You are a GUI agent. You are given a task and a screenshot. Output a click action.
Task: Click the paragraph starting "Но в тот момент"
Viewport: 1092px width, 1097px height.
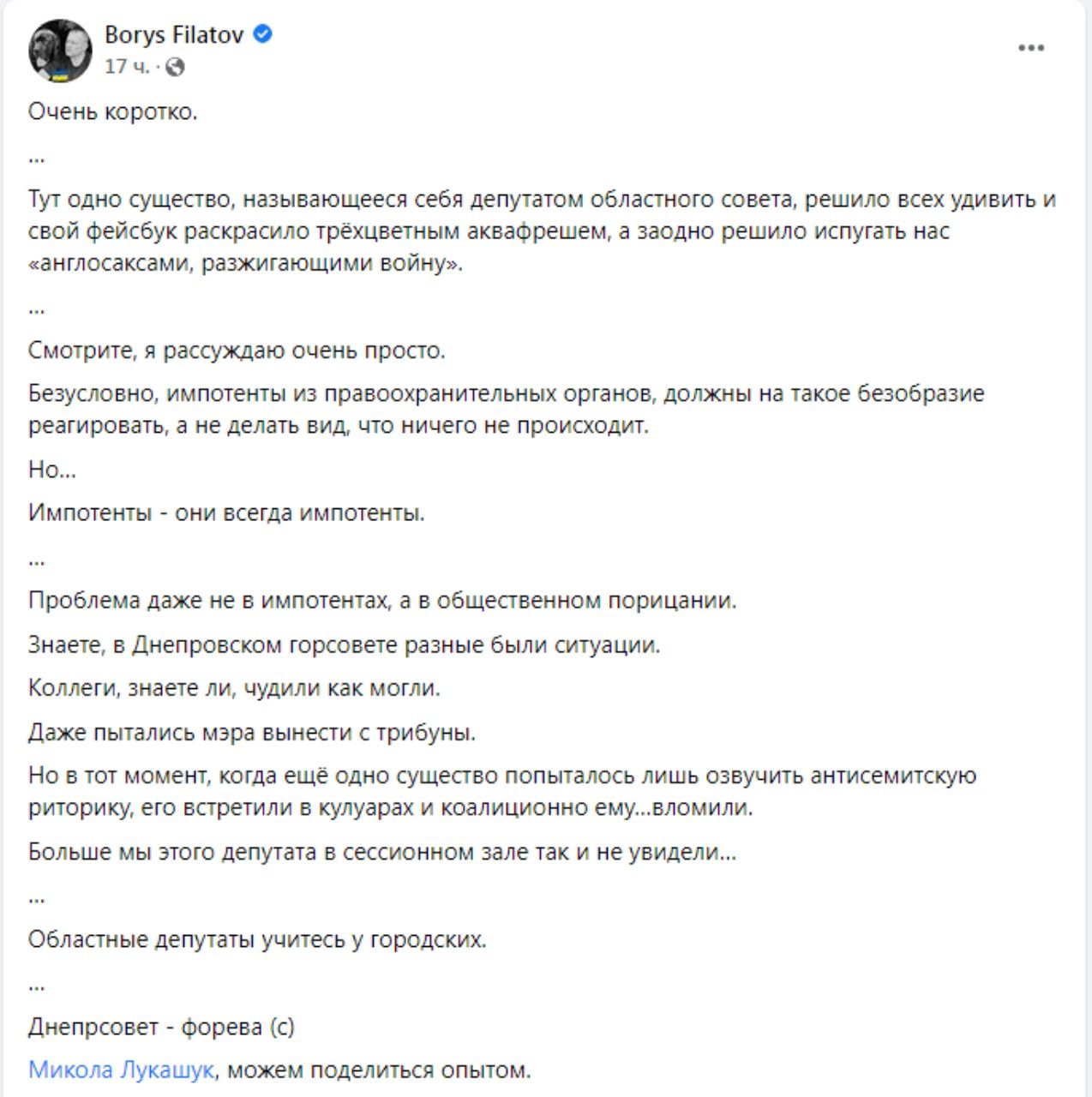(x=502, y=791)
